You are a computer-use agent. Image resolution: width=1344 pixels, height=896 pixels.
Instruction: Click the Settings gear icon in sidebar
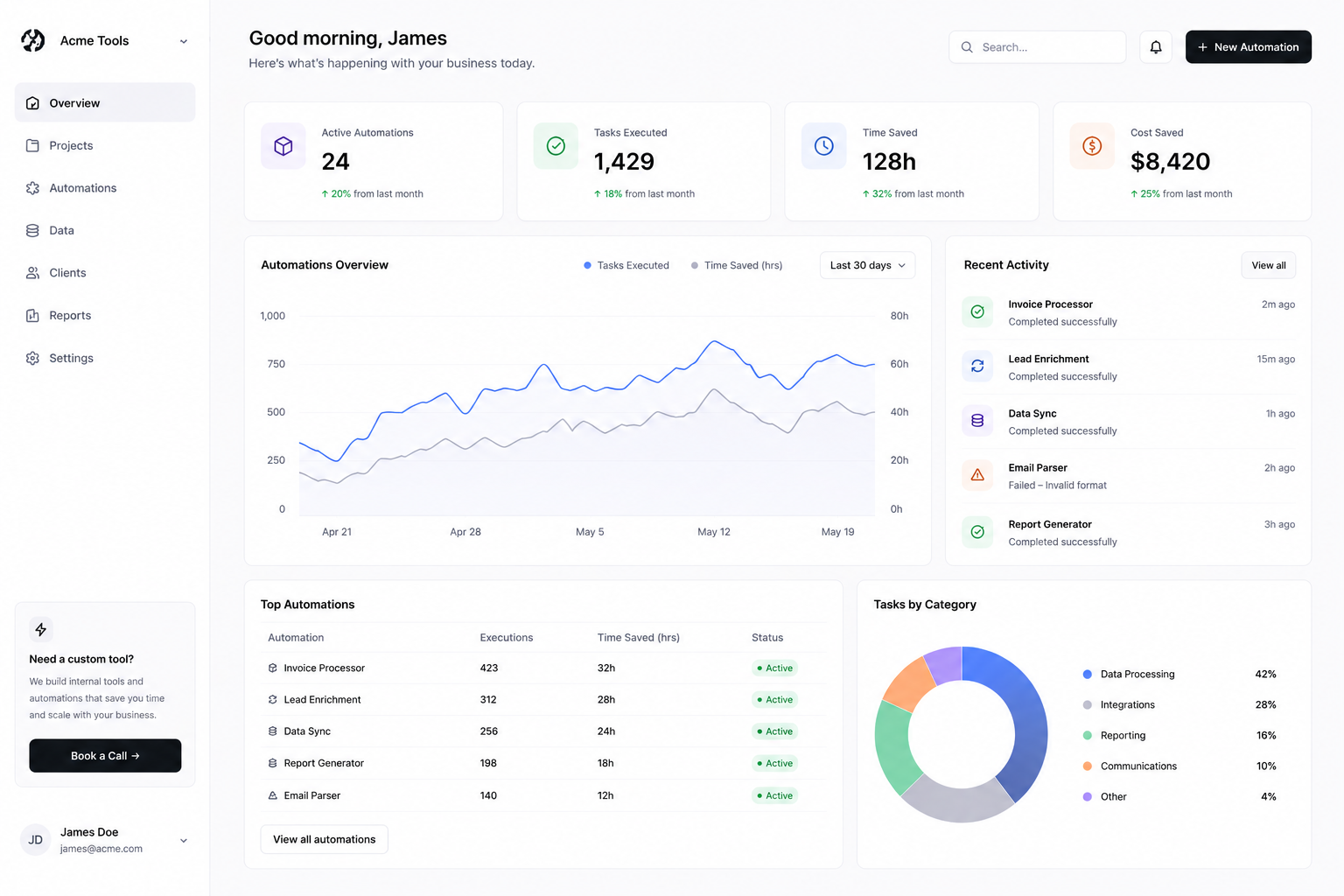(32, 358)
